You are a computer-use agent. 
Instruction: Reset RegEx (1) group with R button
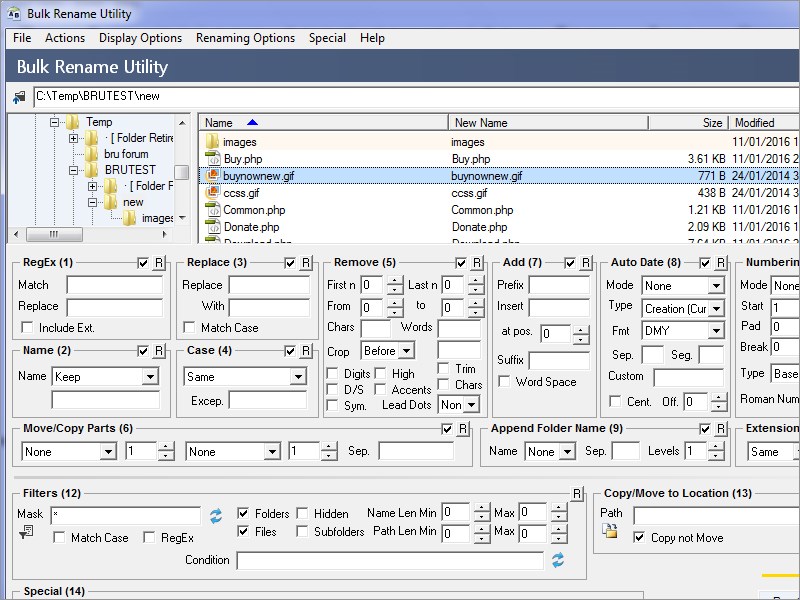click(x=159, y=263)
